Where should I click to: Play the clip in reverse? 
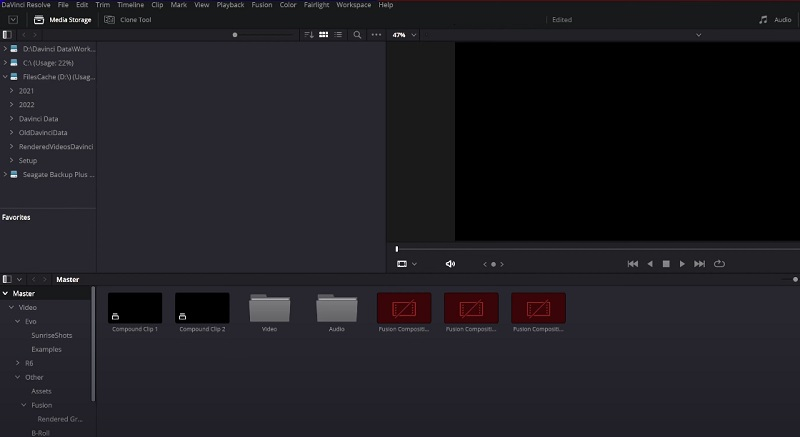tap(649, 264)
